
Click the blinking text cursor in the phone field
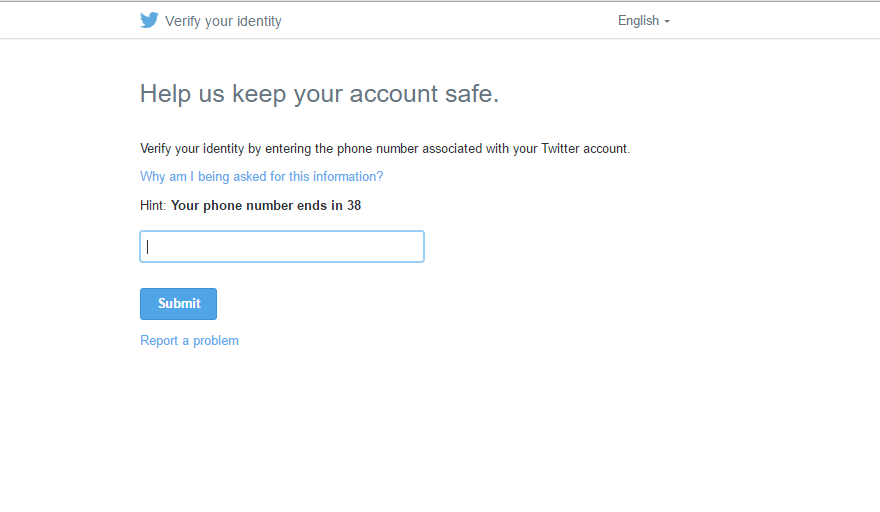[x=148, y=246]
